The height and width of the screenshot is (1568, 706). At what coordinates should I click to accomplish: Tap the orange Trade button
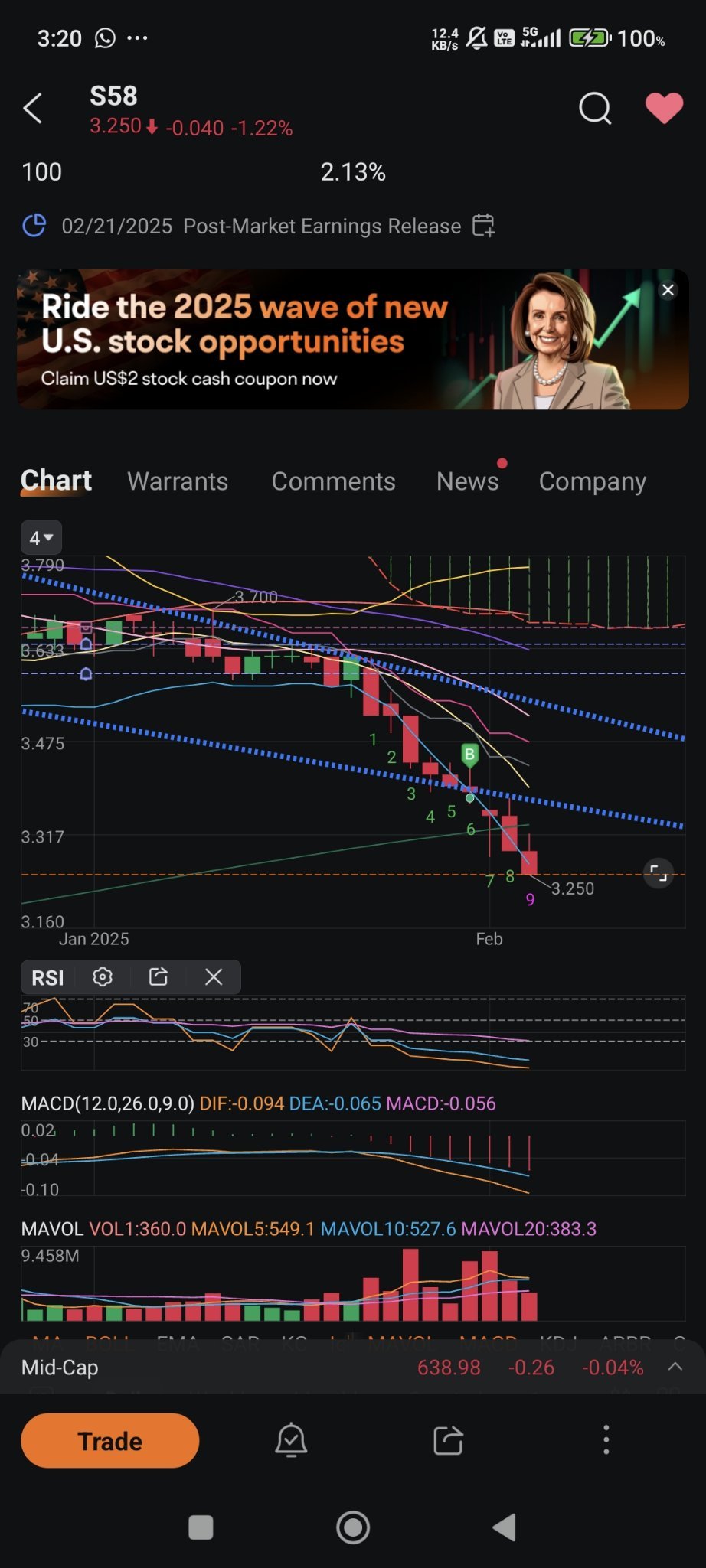click(110, 1441)
